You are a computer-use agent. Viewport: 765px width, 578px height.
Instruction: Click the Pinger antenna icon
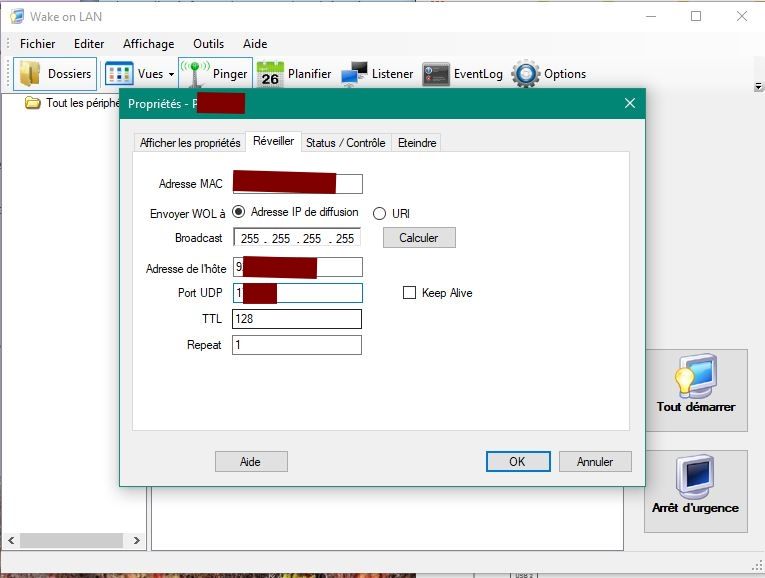(x=195, y=74)
